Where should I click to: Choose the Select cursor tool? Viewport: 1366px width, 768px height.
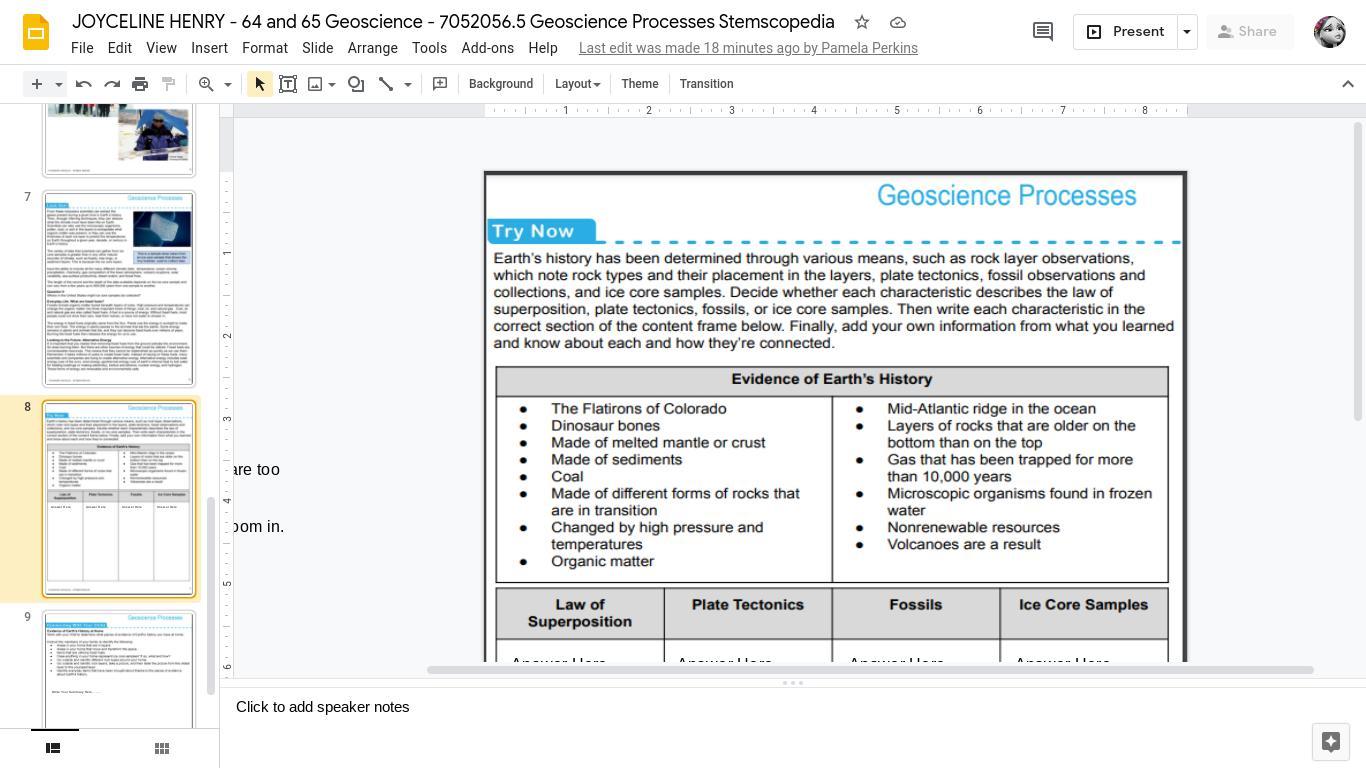(x=260, y=84)
